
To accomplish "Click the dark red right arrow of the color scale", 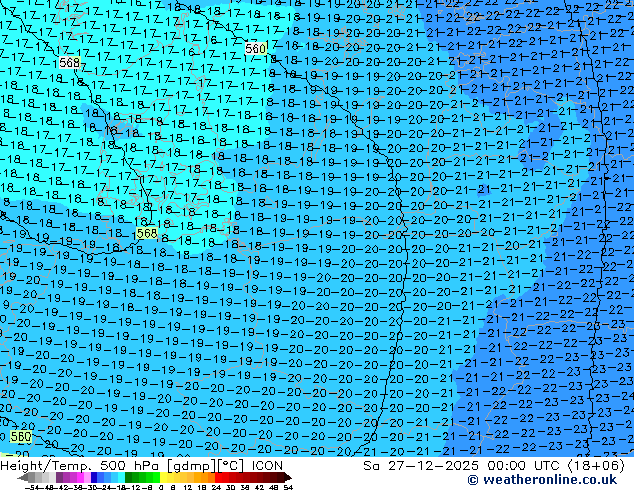I will [x=288, y=478].
